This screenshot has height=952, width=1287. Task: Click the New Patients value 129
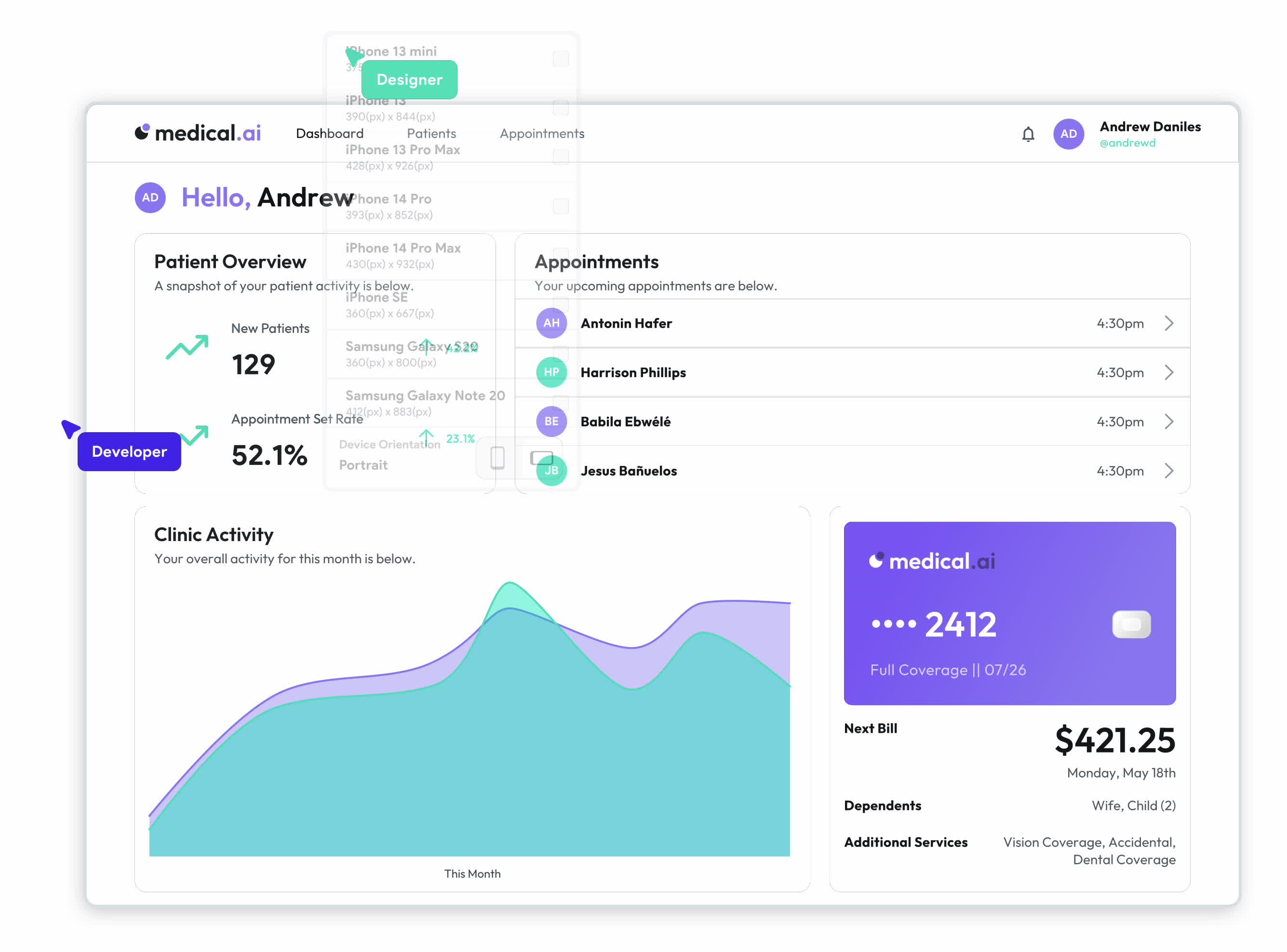click(253, 364)
